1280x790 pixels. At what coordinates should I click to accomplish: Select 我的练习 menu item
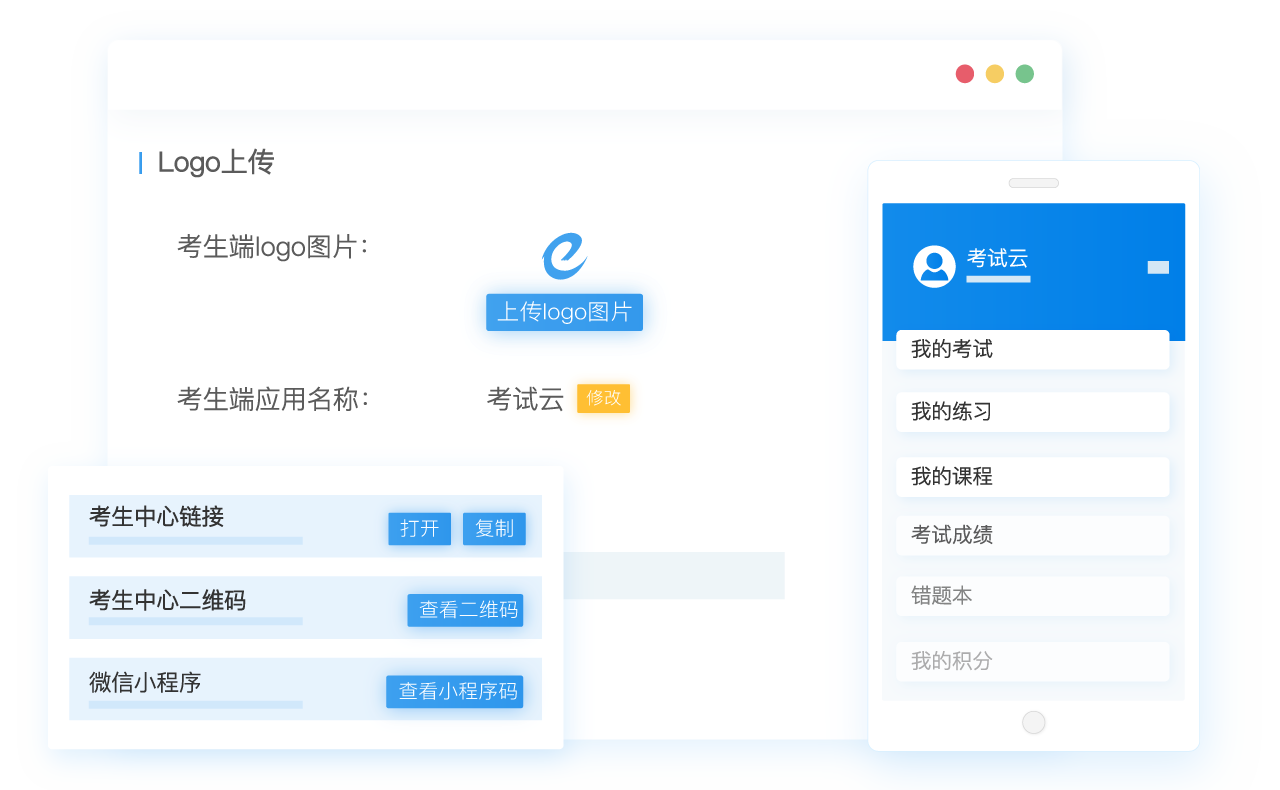click(x=1032, y=412)
